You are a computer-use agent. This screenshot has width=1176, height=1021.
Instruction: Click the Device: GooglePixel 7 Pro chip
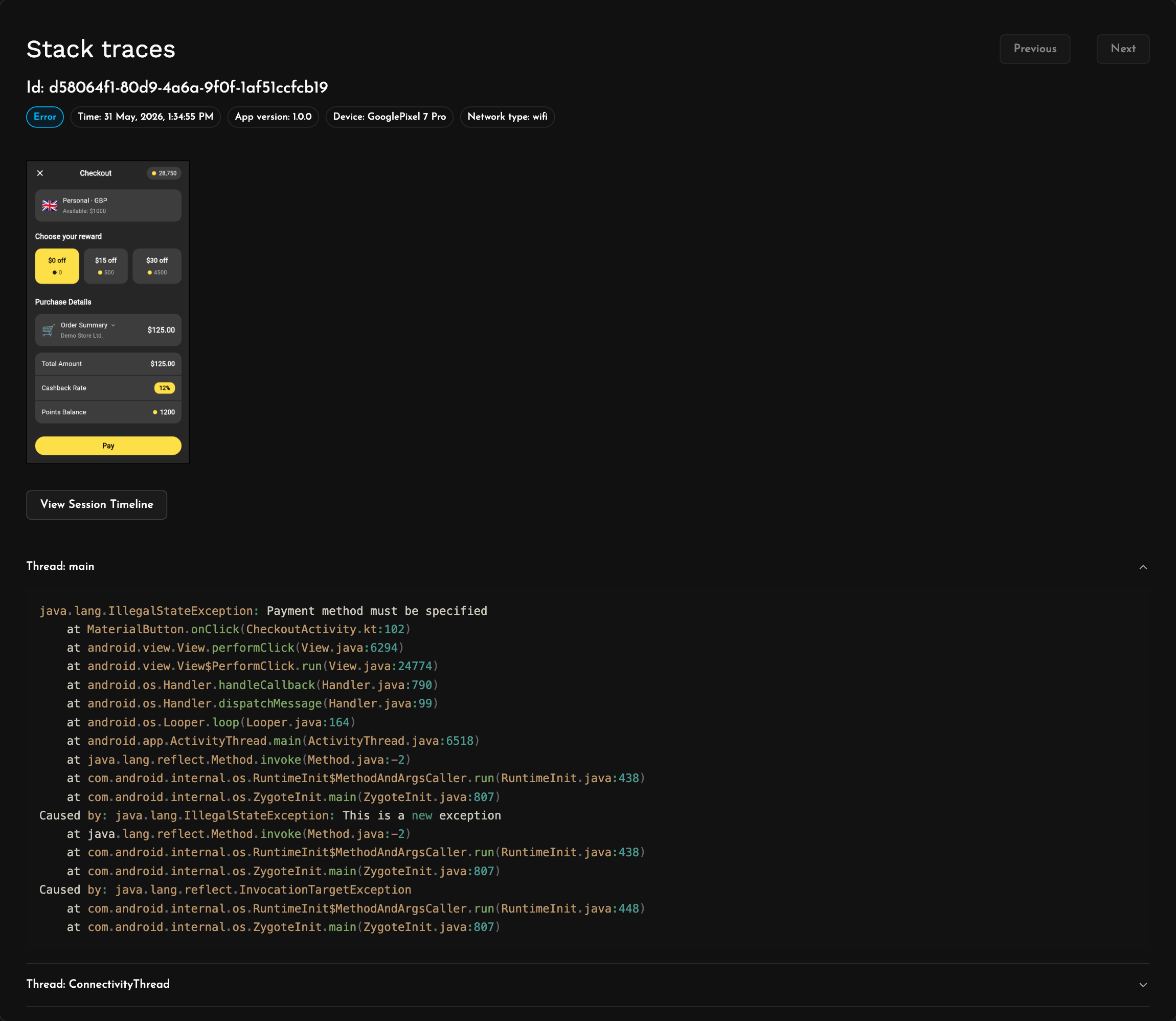(390, 117)
